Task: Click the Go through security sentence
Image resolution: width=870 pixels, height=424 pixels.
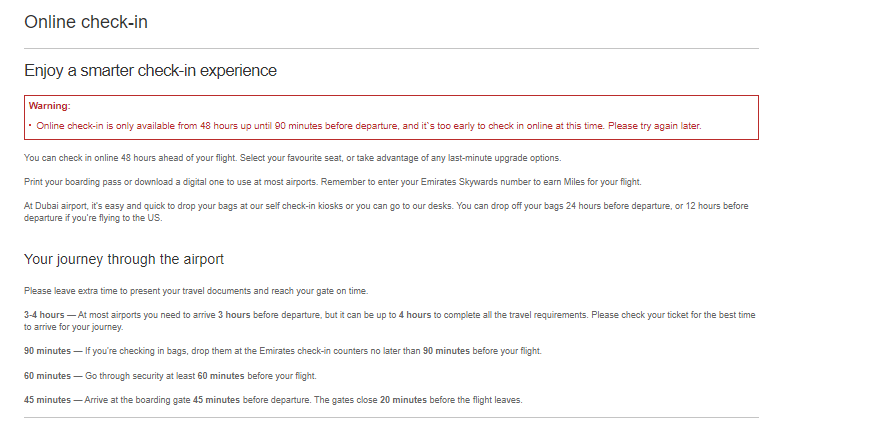Action: pyautogui.click(x=200, y=376)
